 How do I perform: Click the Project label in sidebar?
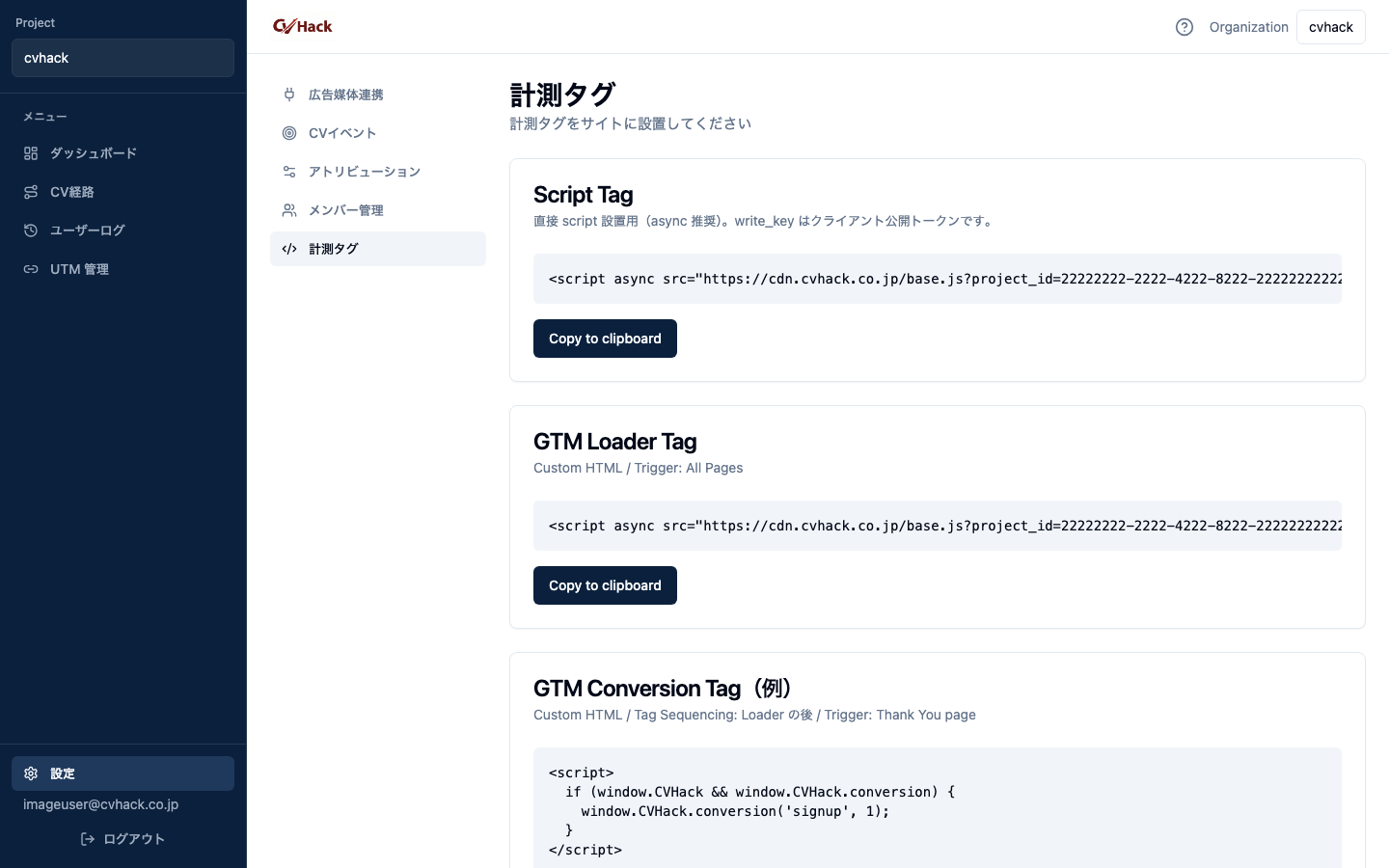(36, 23)
